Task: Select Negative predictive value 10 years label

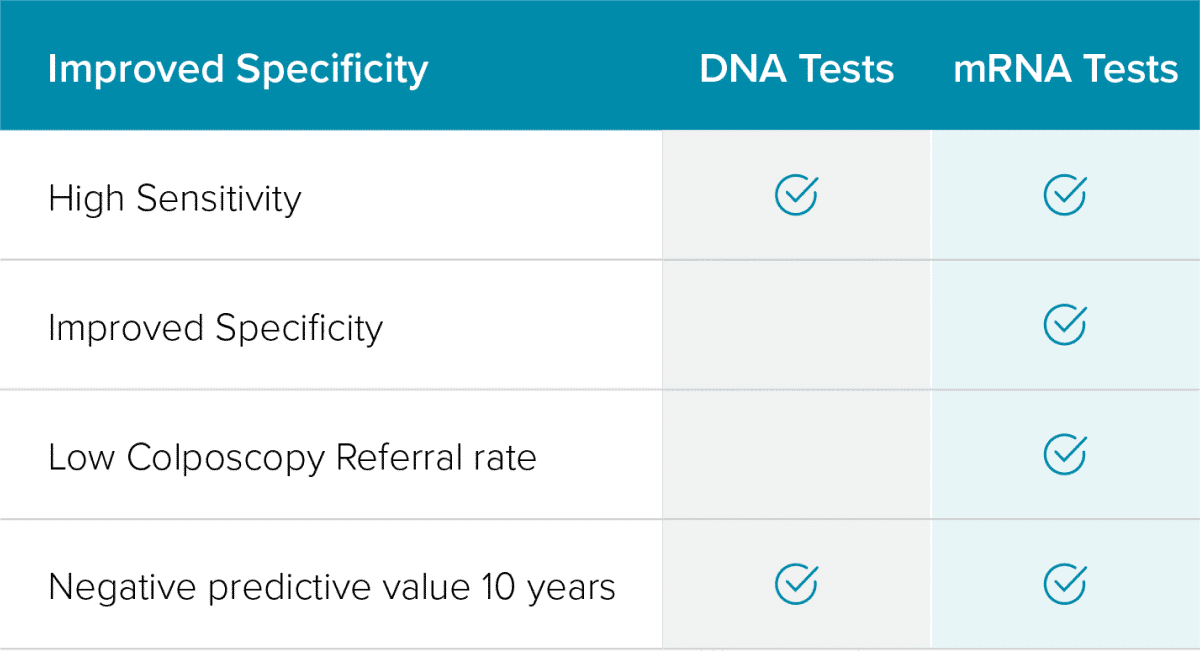Action: click(331, 587)
